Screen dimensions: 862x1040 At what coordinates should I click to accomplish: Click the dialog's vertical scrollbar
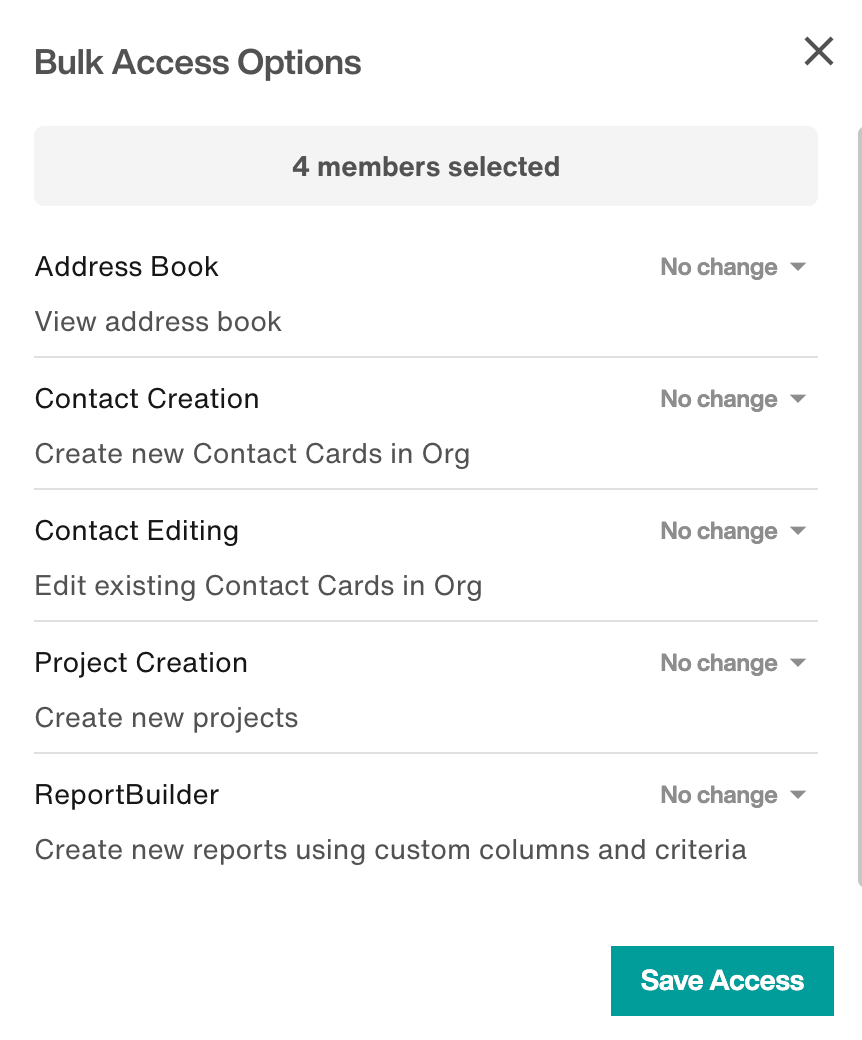coord(859,507)
